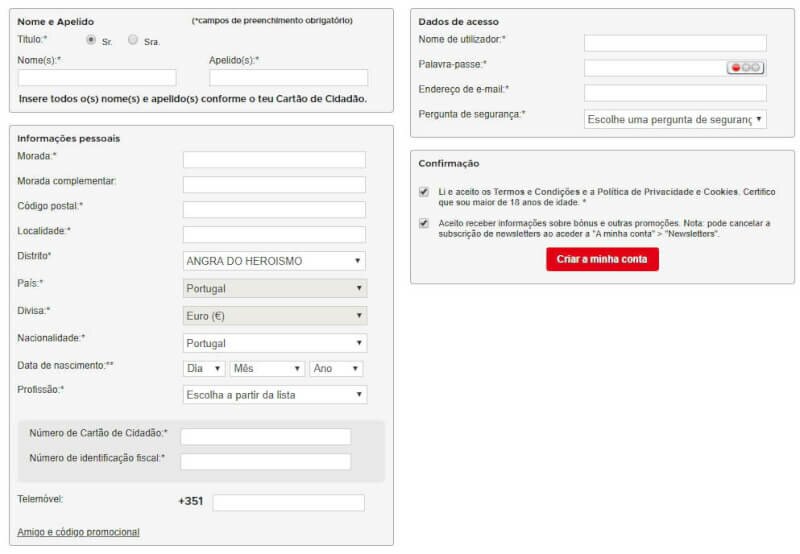Click the Endereço de e-mail field
The height and width of the screenshot is (554, 800).
tap(675, 93)
